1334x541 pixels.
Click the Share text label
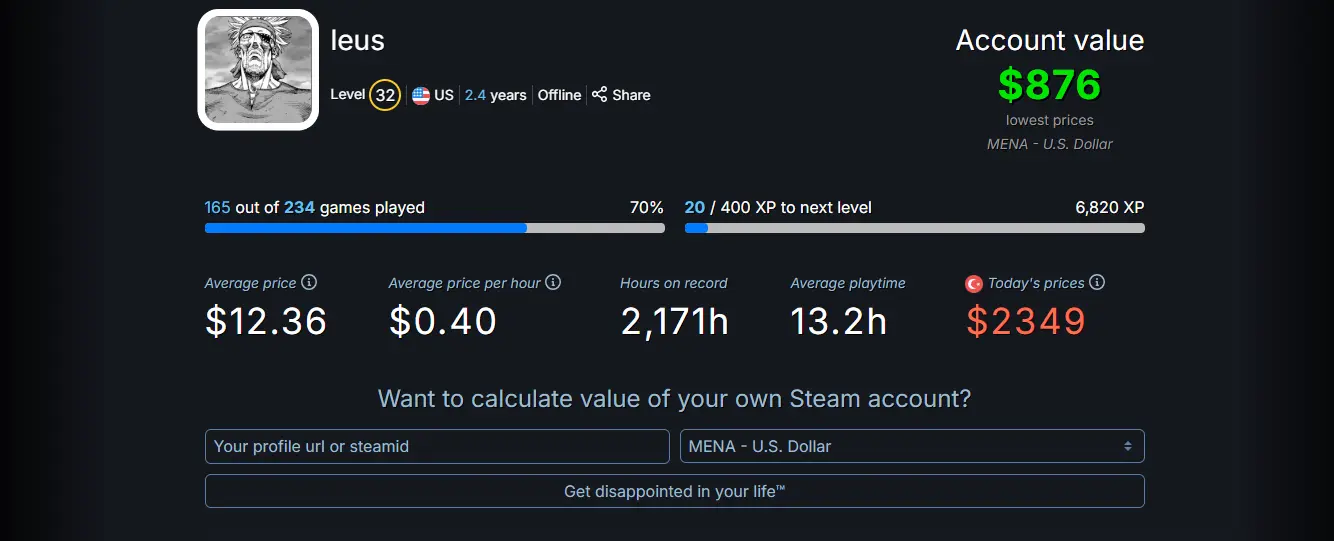pyautogui.click(x=631, y=95)
